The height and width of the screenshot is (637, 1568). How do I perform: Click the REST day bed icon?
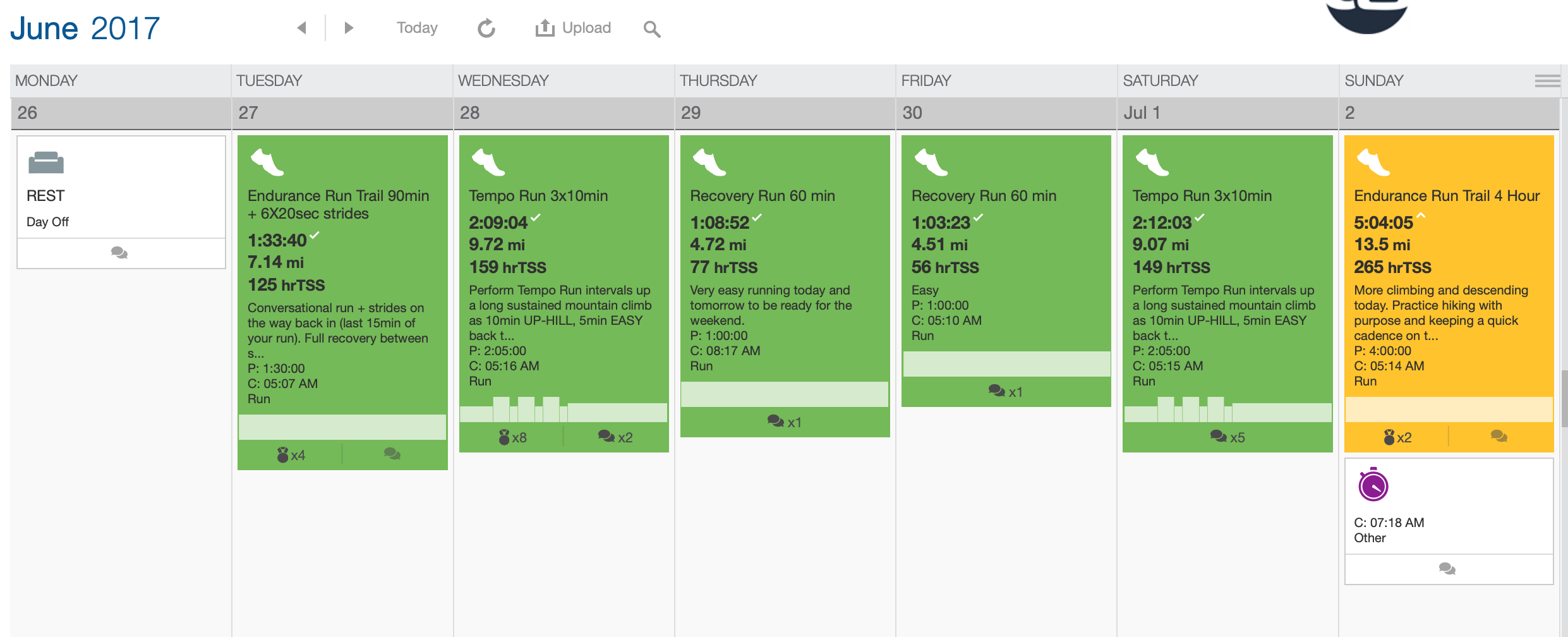coord(46,163)
